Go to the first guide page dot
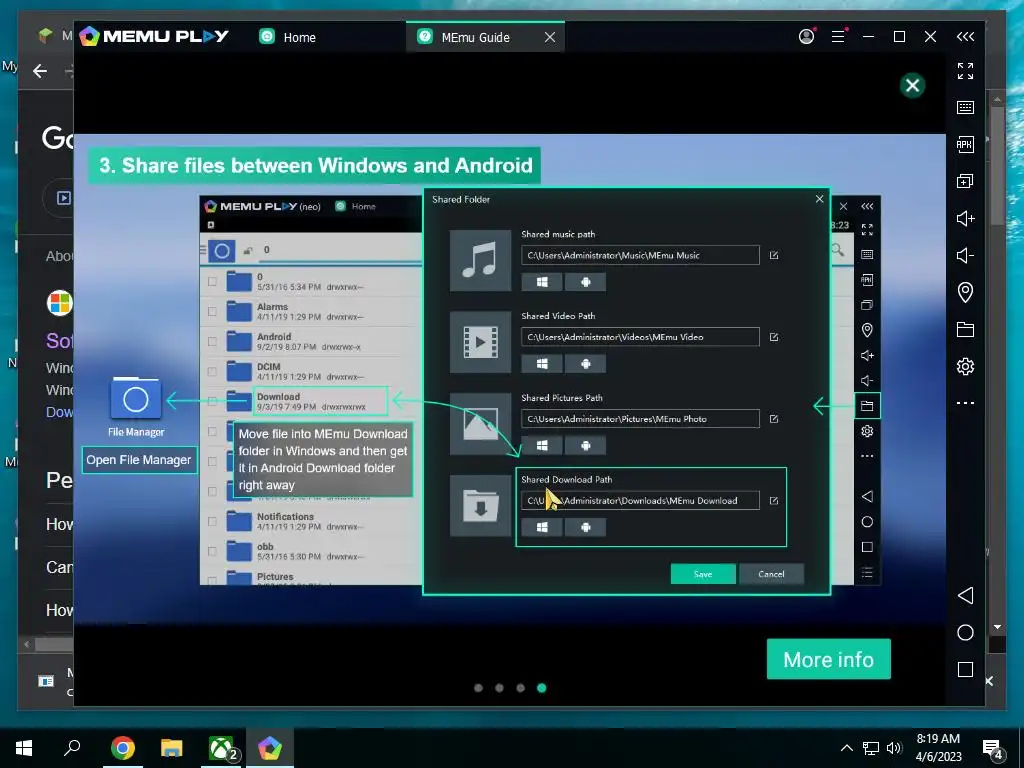Image resolution: width=1024 pixels, height=768 pixels. (479, 688)
